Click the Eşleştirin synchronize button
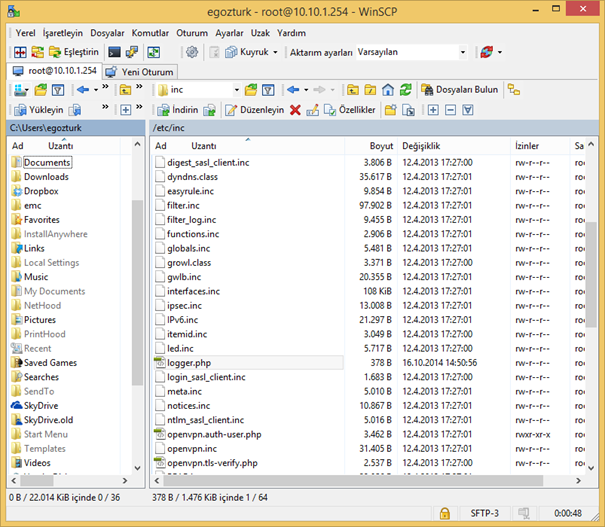 tap(74, 52)
